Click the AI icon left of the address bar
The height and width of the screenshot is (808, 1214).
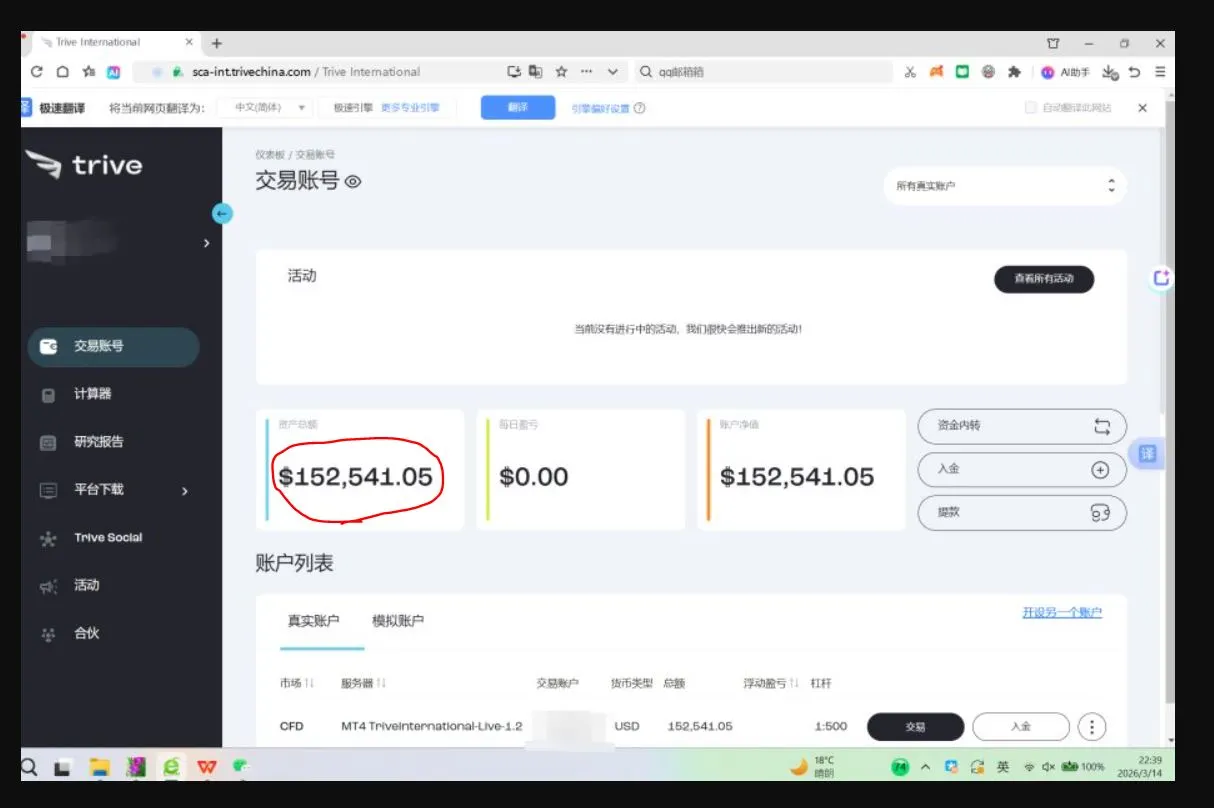click(x=114, y=72)
